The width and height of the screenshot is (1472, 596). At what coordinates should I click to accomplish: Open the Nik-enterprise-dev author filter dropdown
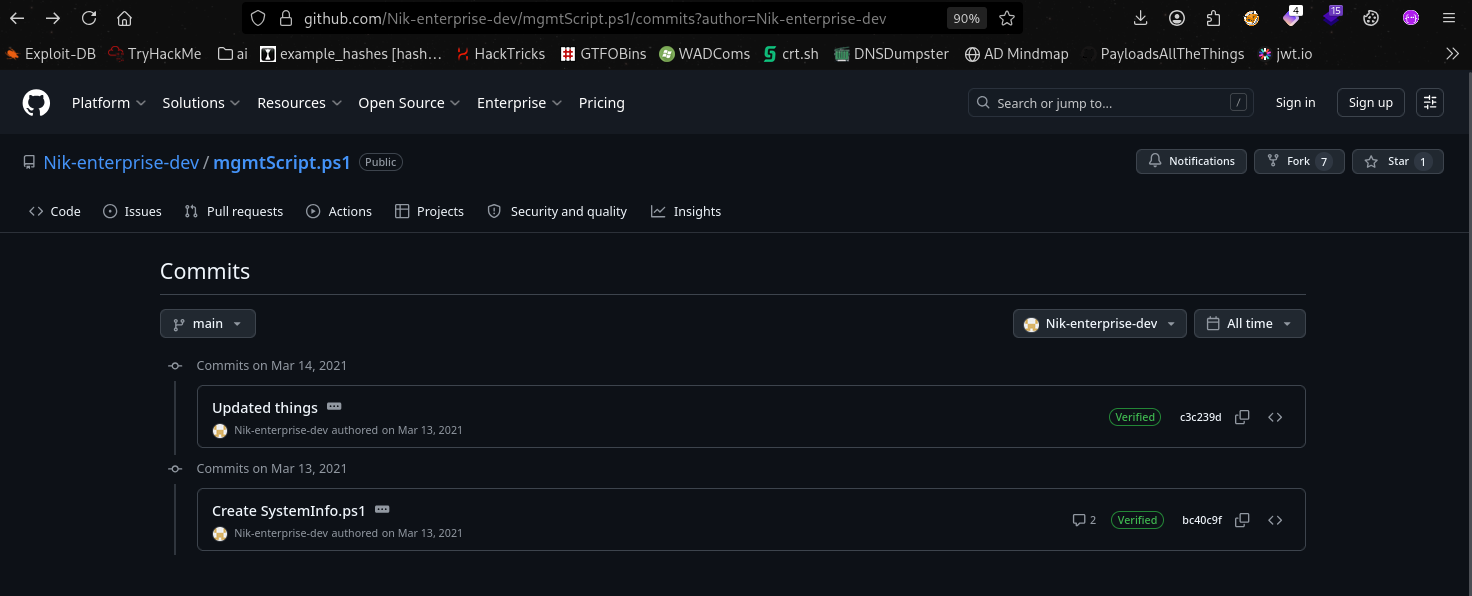click(1100, 324)
